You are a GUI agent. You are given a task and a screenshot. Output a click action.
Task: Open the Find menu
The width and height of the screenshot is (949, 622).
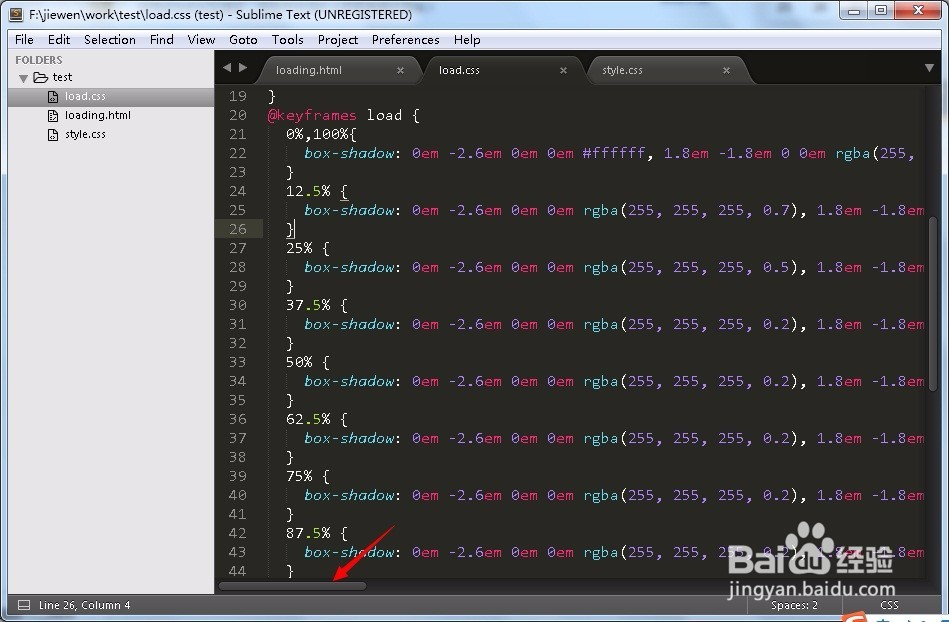coord(162,39)
